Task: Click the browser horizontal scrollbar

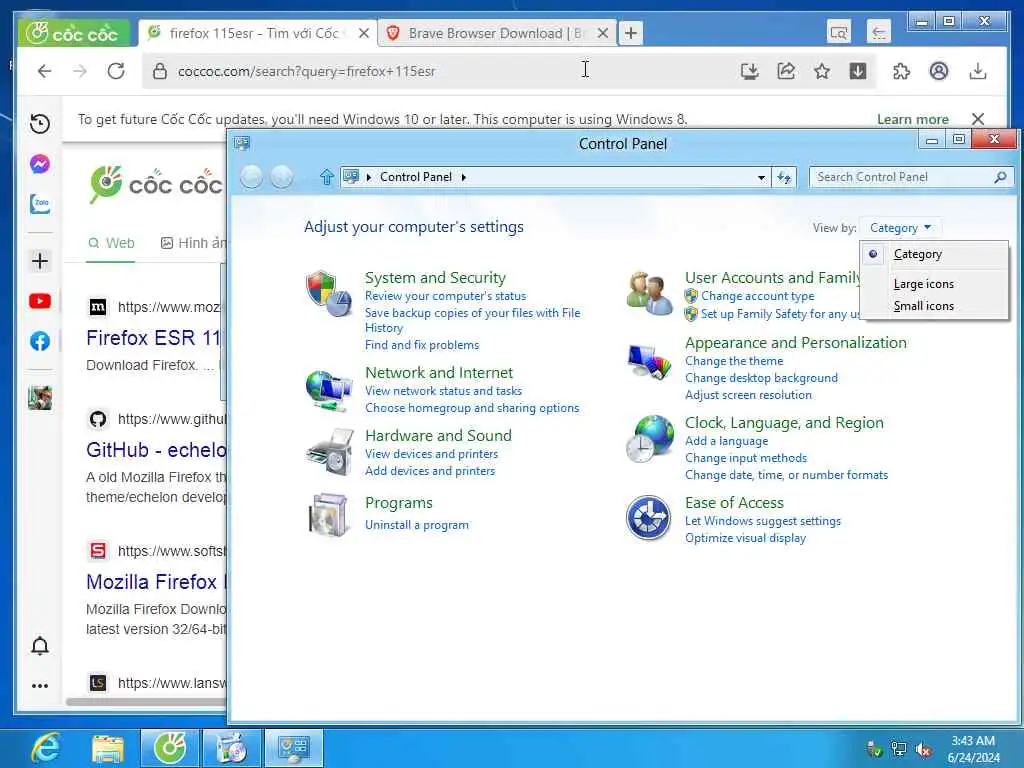Action: point(146,702)
